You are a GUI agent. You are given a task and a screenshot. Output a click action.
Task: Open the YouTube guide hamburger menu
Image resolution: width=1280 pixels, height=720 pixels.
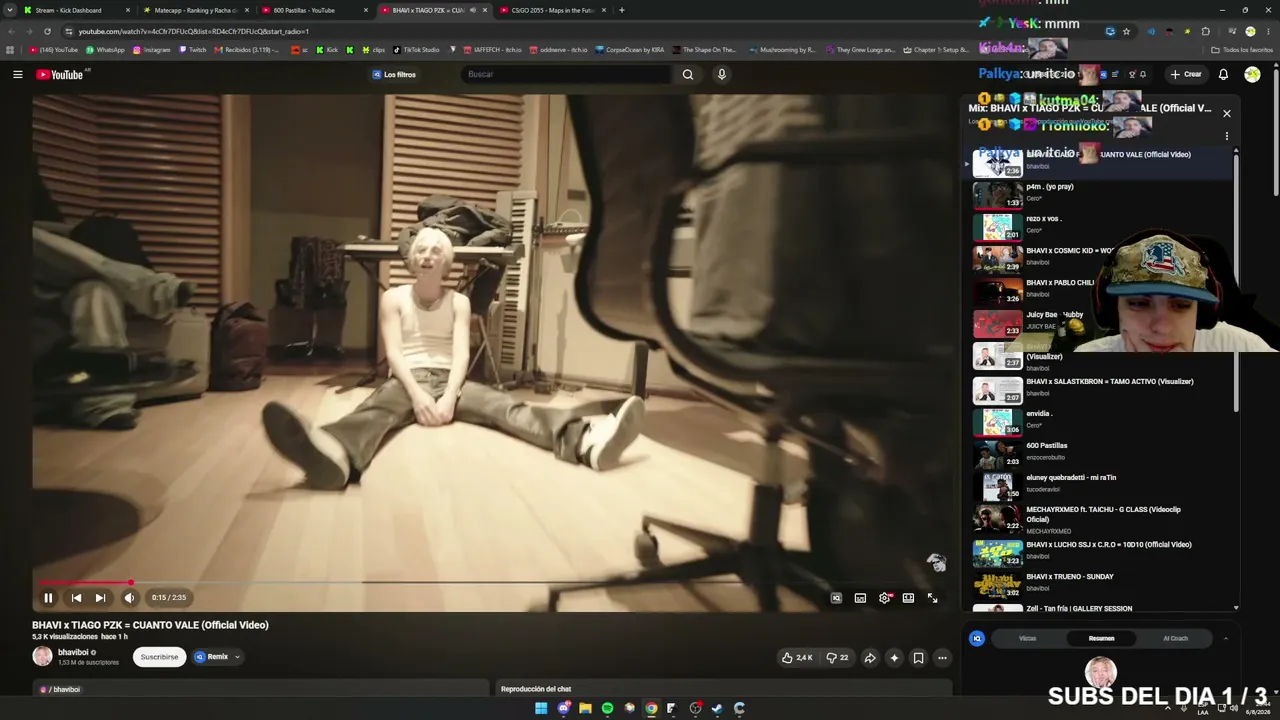click(17, 74)
